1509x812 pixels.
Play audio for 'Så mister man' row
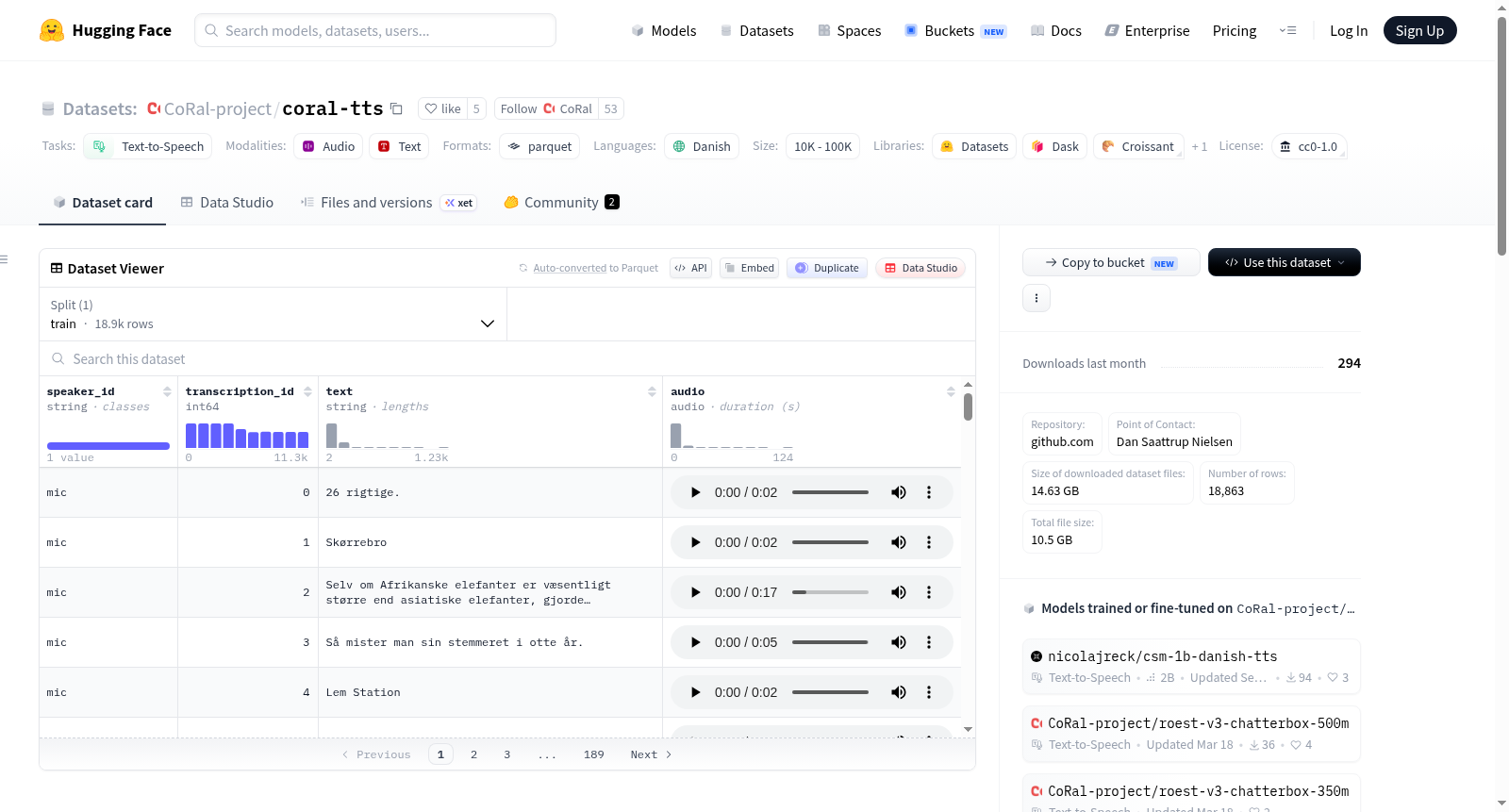coord(695,642)
